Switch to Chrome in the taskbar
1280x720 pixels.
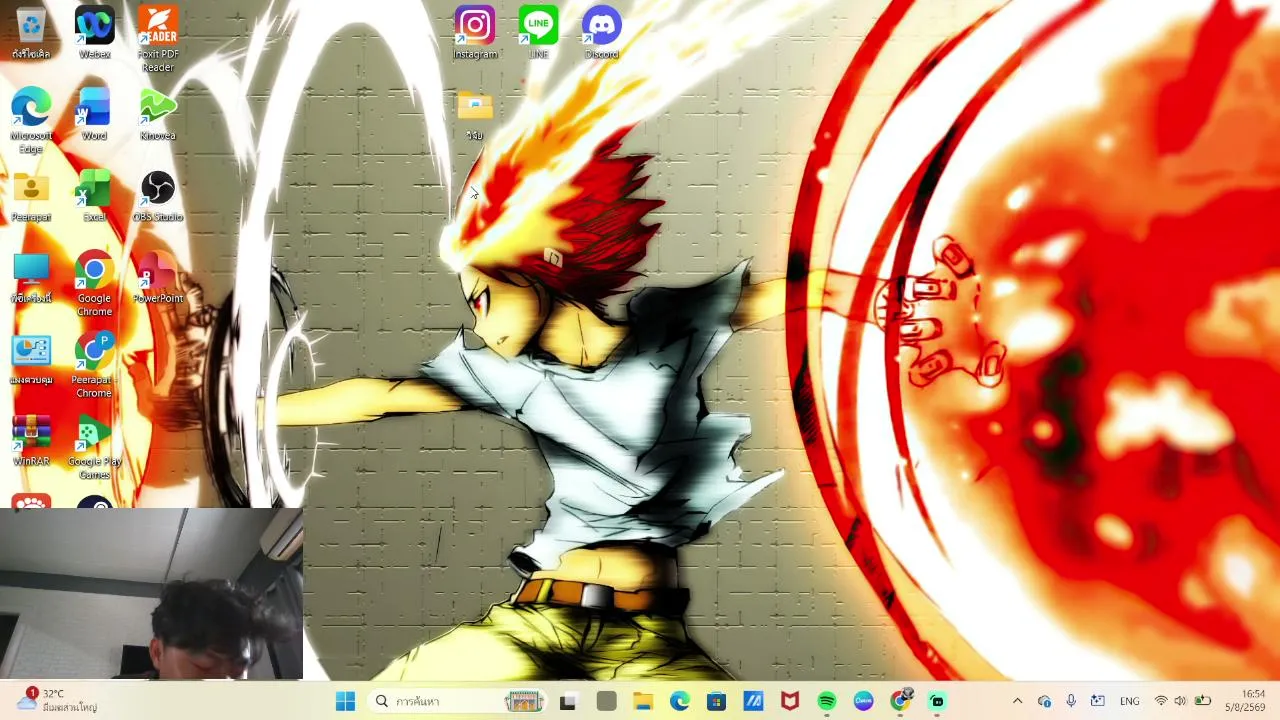[901, 701]
